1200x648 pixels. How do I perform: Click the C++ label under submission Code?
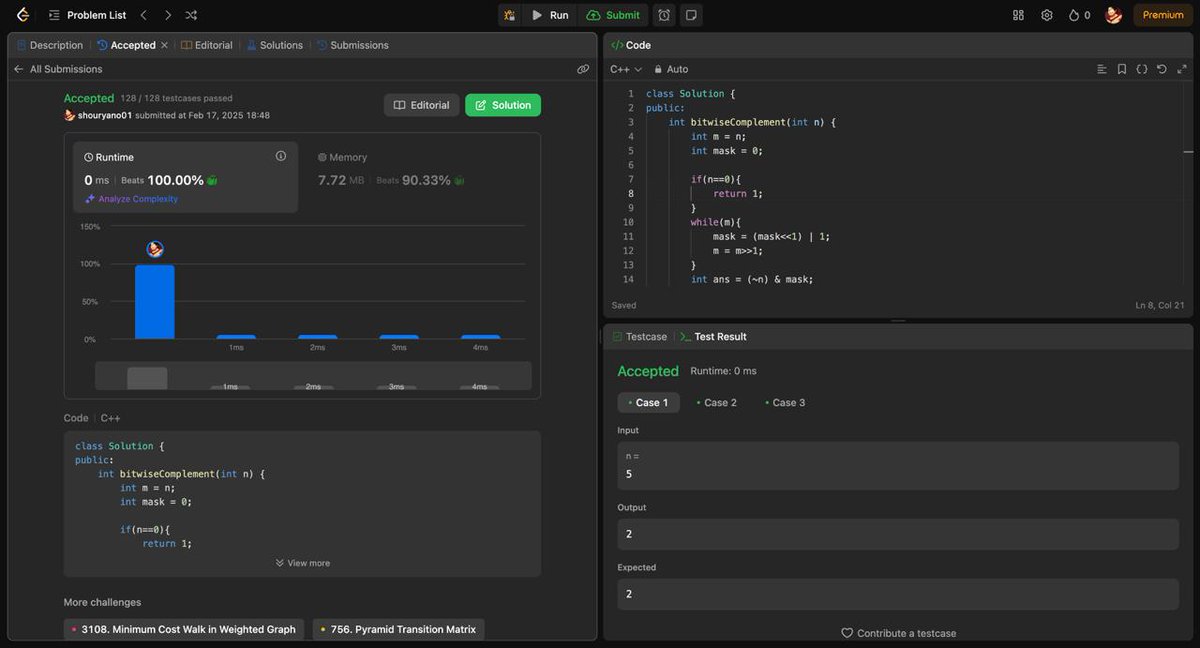[110, 418]
